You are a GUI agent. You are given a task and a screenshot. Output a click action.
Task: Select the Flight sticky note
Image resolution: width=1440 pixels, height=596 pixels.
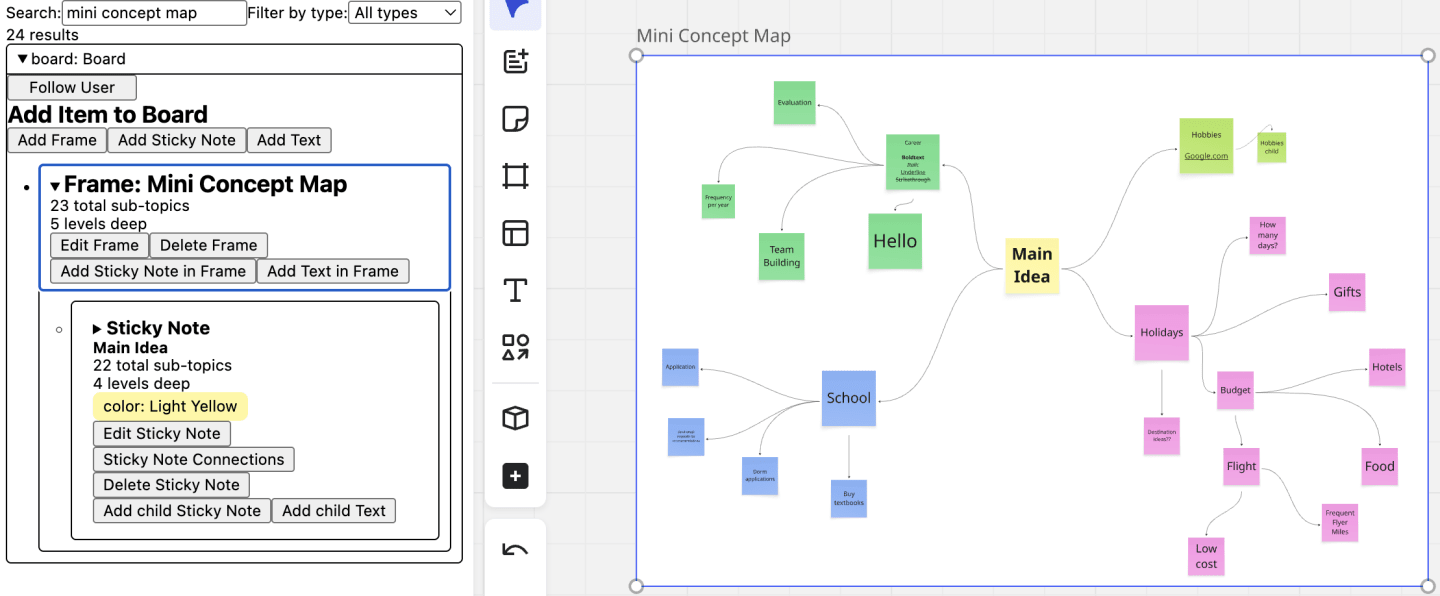[1242, 466]
